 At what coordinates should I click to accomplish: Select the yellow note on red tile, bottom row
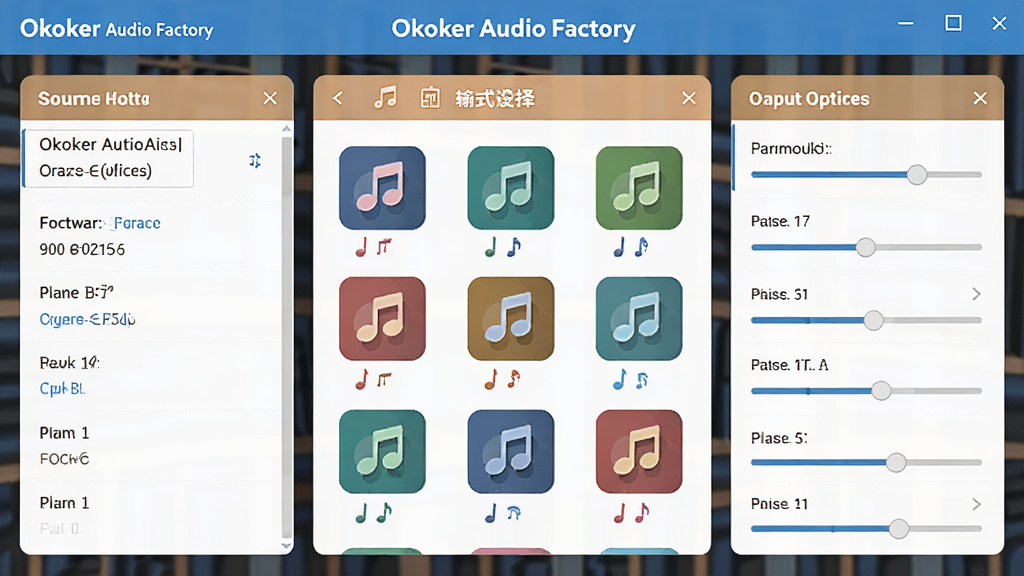tap(639, 451)
